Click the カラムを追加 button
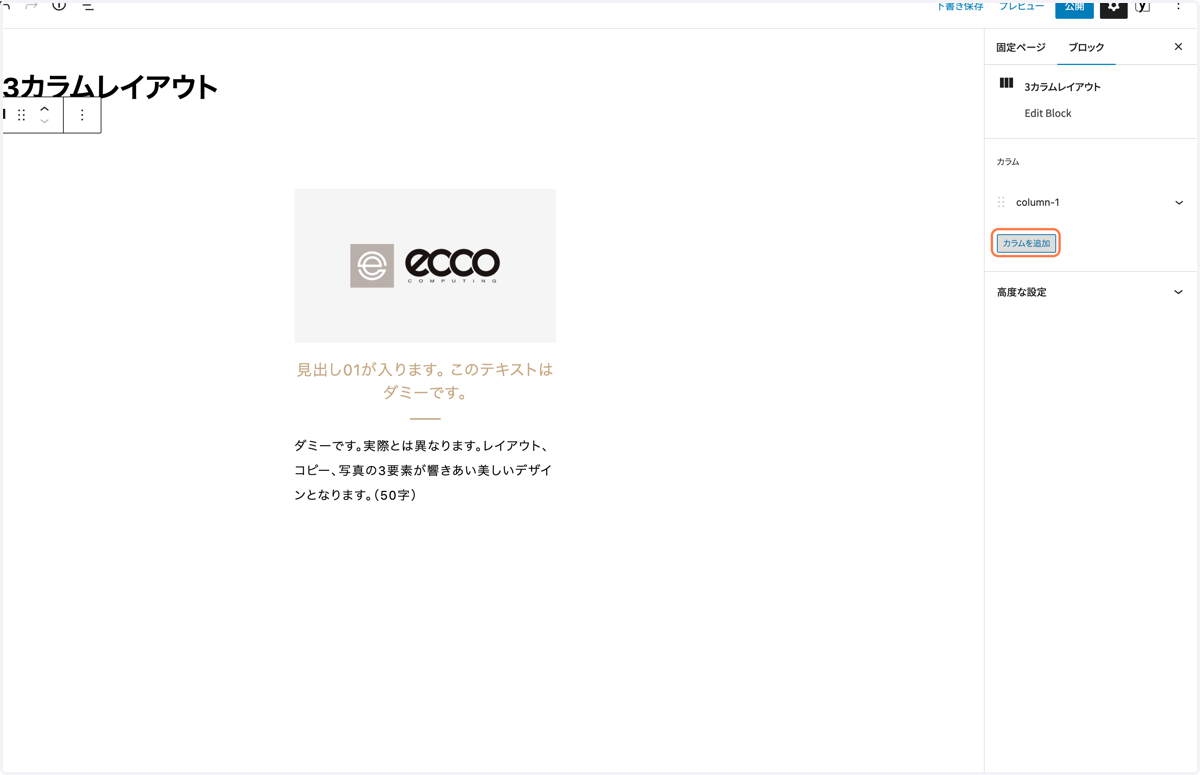1200x775 pixels. click(x=1026, y=243)
